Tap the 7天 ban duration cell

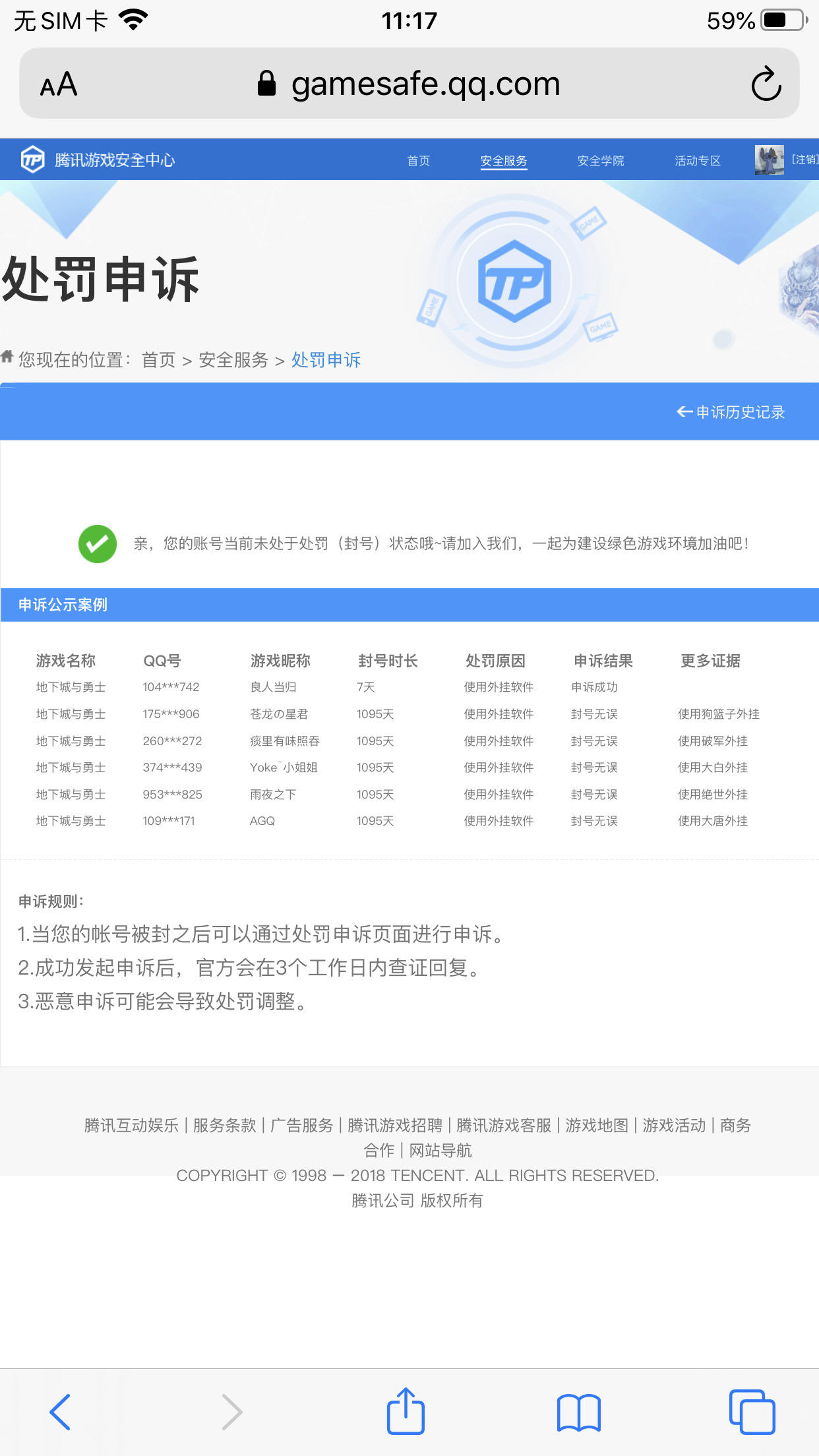(x=366, y=687)
